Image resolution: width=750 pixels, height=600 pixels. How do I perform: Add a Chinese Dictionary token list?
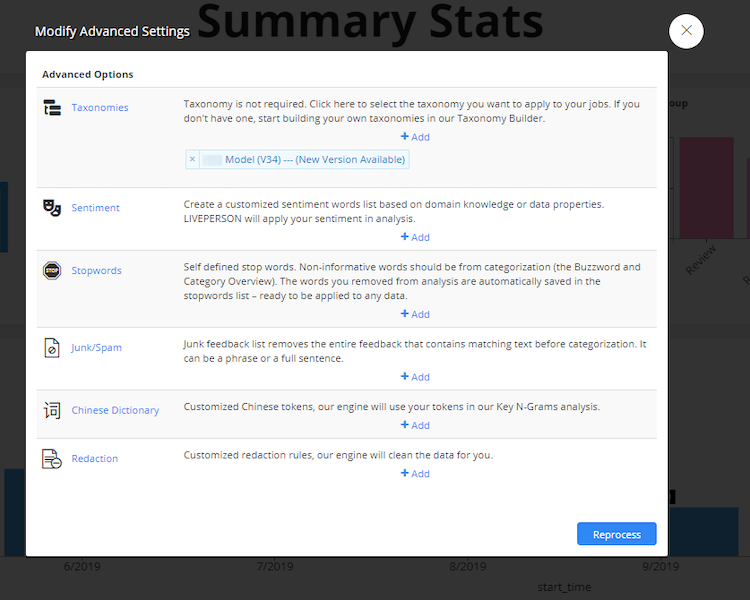coord(415,425)
